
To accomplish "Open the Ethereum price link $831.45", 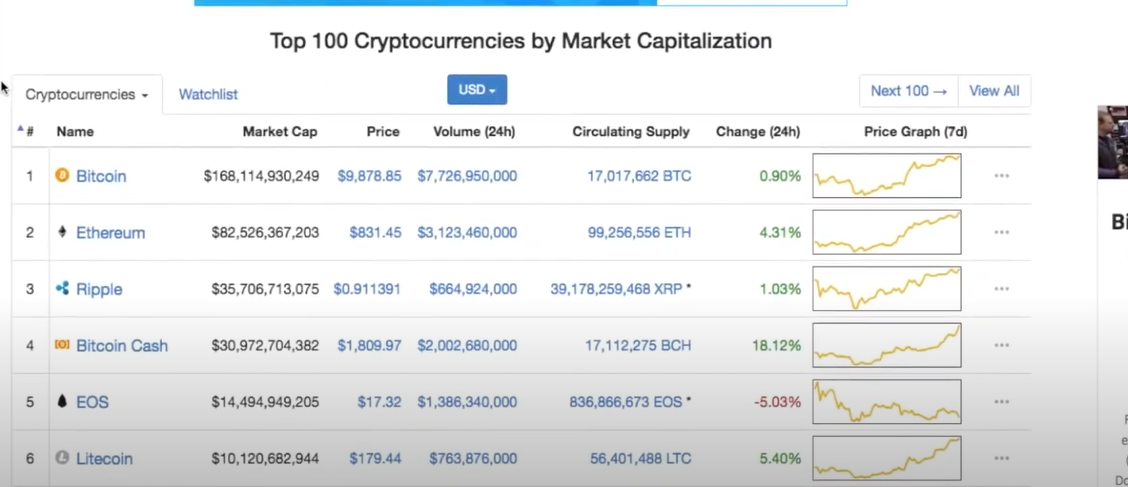I will pos(375,232).
